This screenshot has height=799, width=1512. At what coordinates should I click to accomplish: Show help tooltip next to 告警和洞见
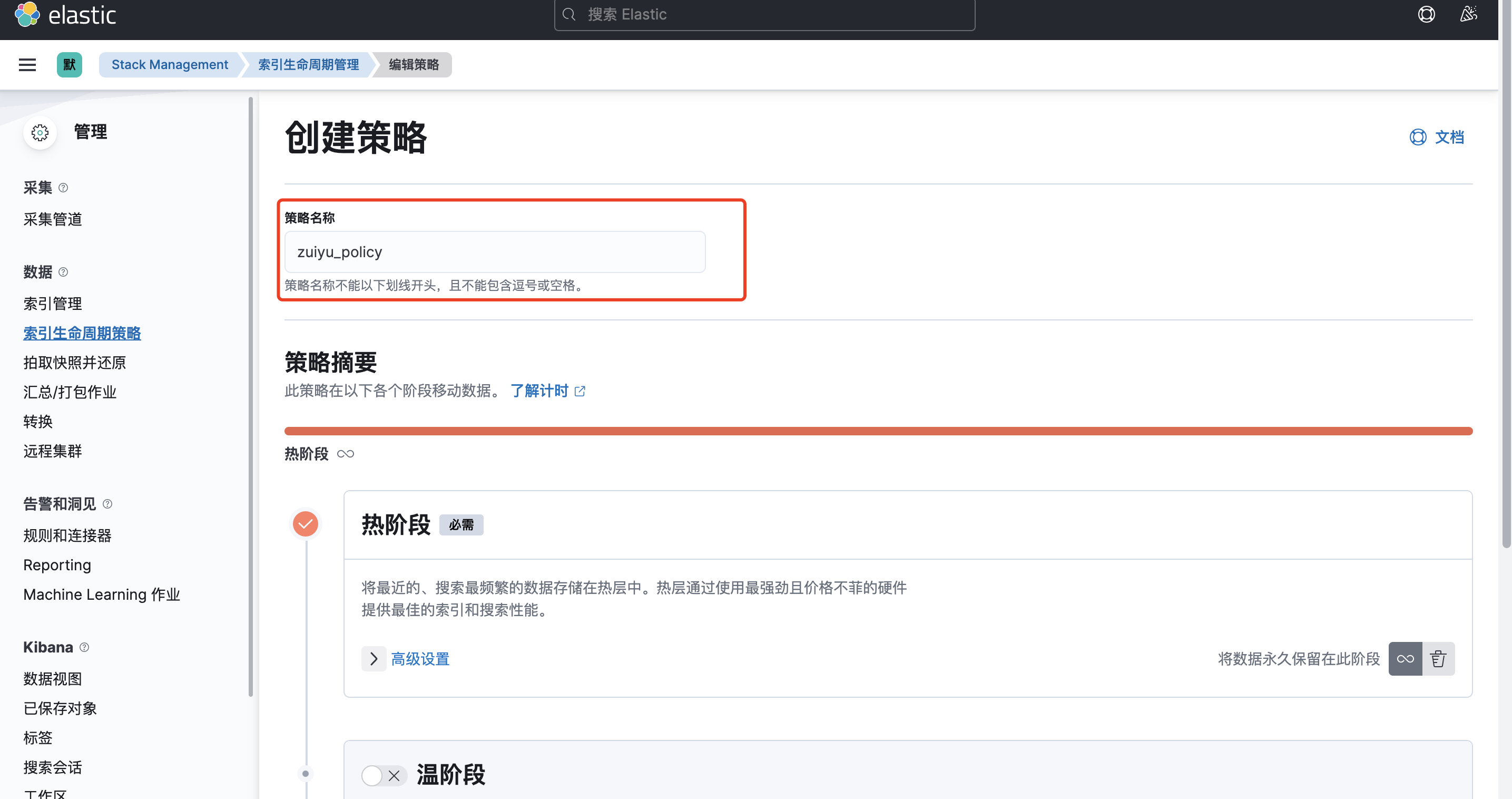point(107,504)
